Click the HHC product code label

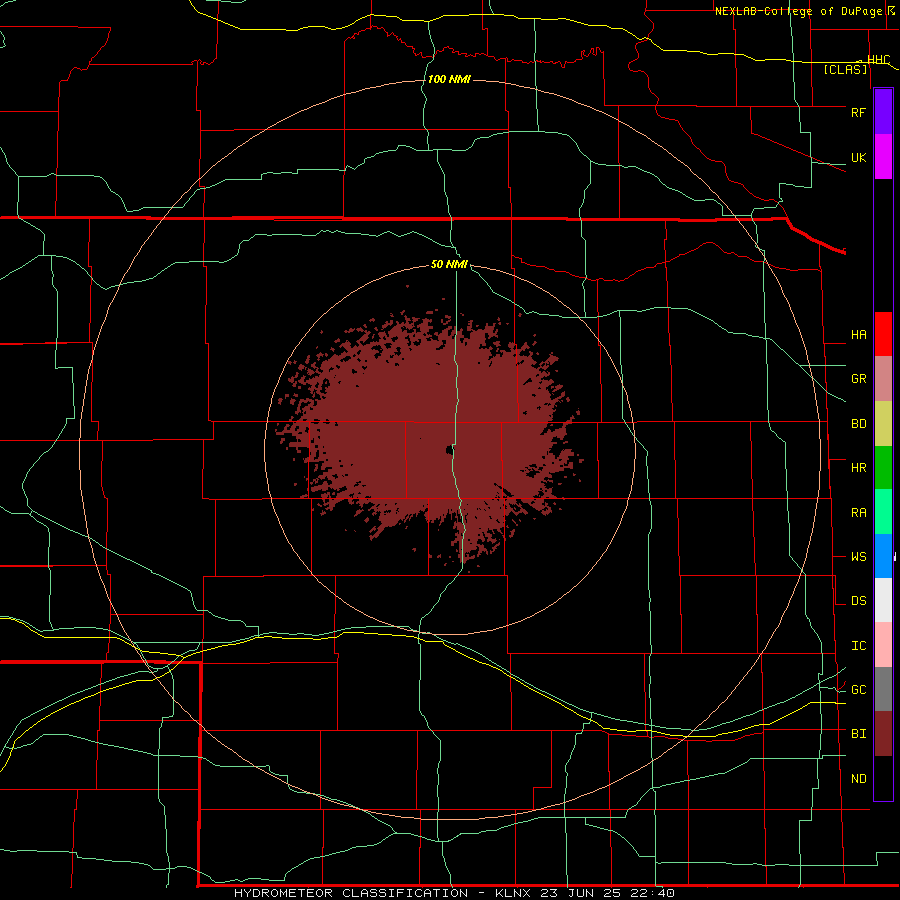click(x=878, y=60)
